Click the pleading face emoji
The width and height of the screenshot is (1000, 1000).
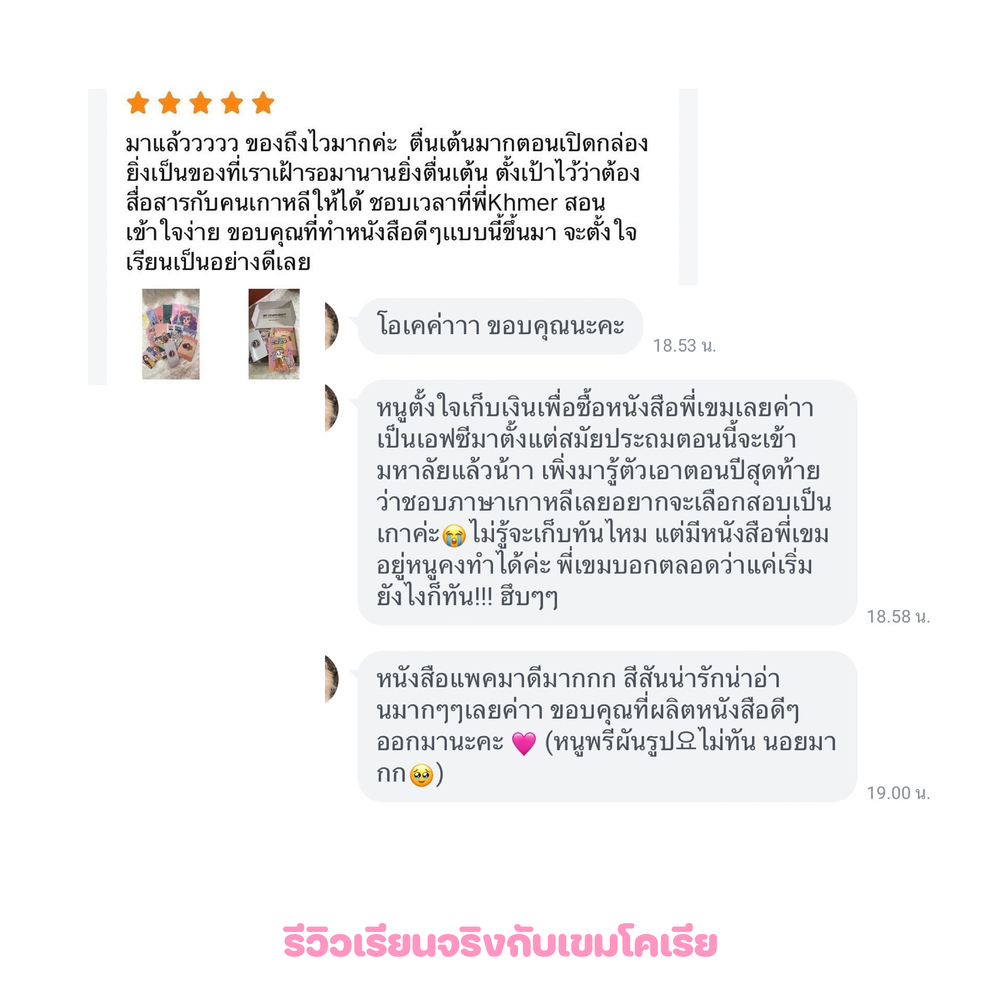click(422, 776)
